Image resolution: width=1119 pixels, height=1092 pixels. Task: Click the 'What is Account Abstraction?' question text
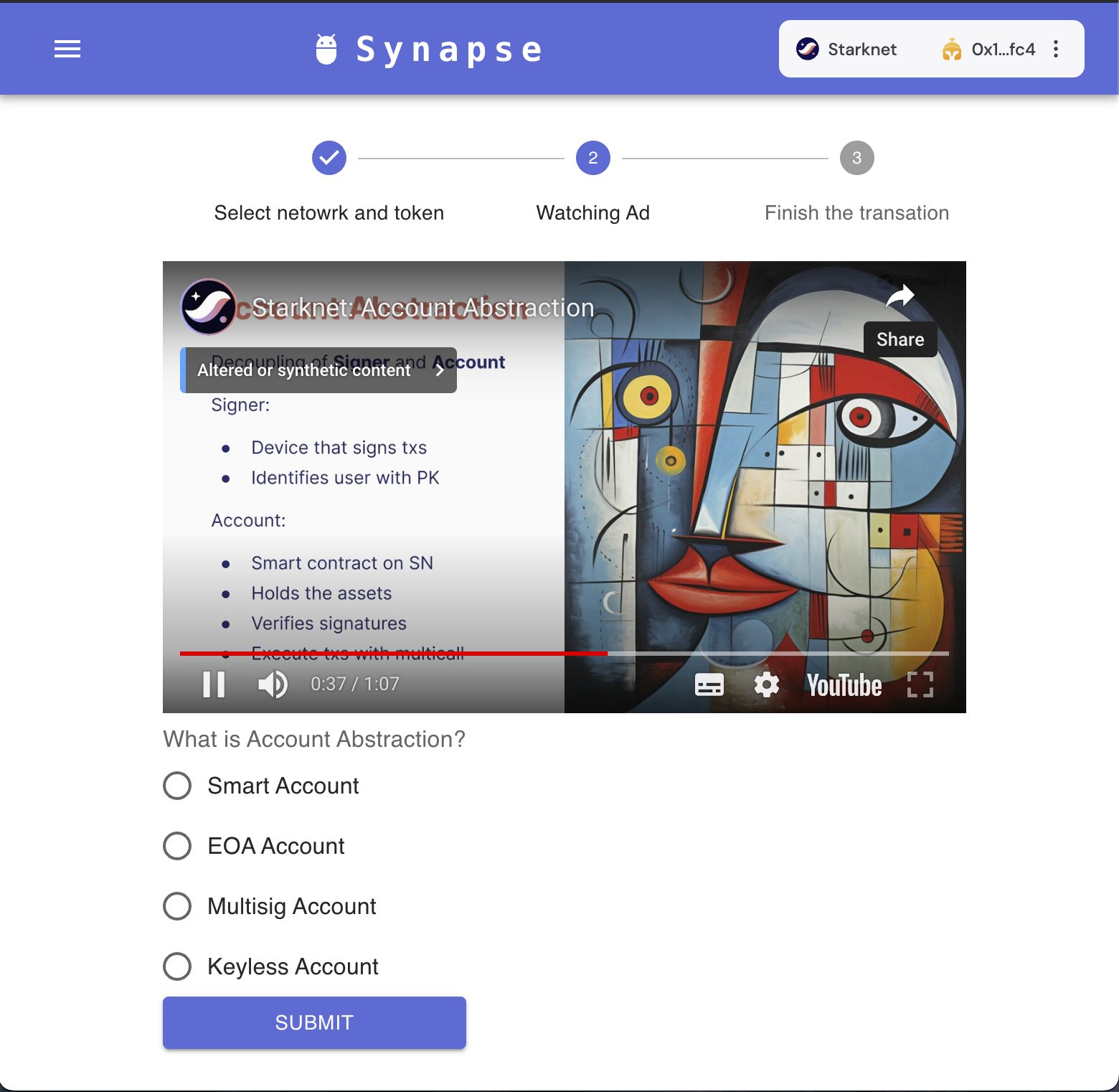point(314,740)
